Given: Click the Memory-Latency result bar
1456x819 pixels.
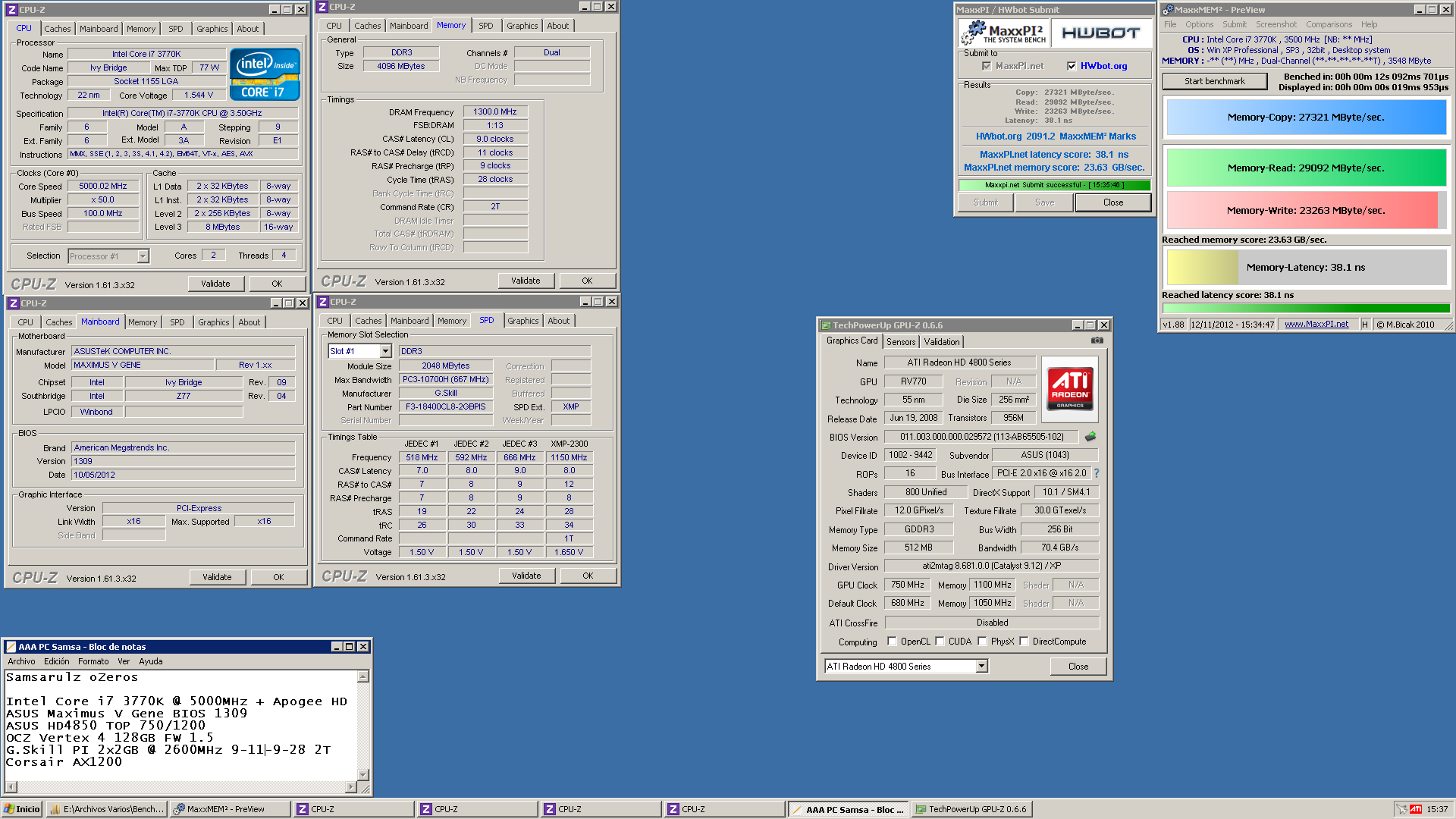Looking at the screenshot, I should pyautogui.click(x=1306, y=267).
